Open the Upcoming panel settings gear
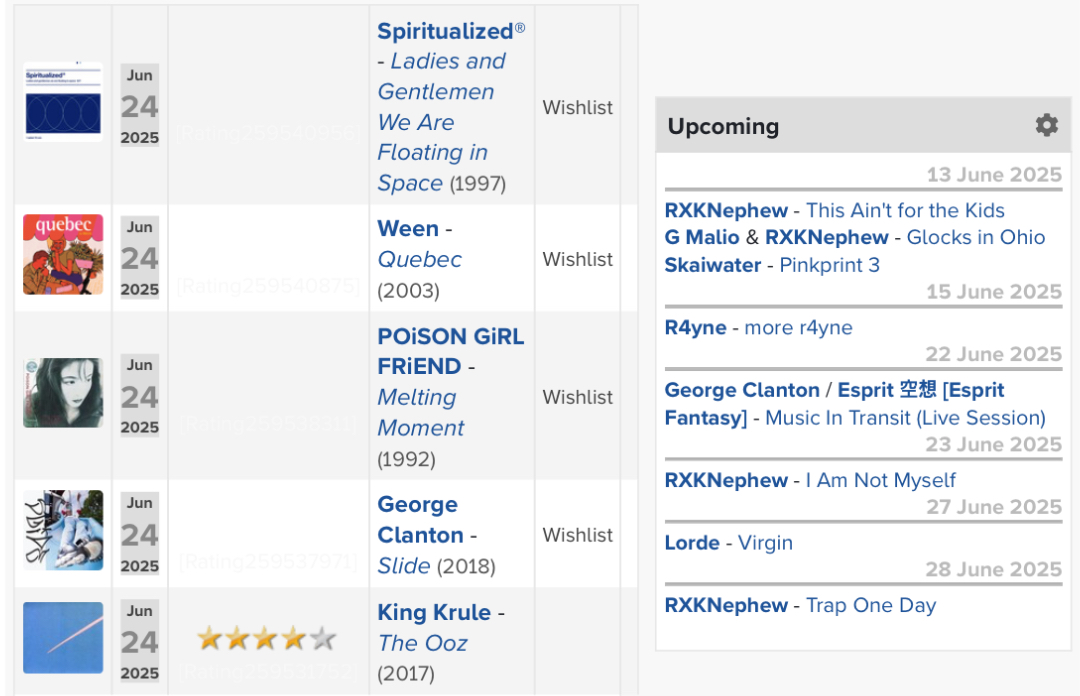 (x=1046, y=125)
